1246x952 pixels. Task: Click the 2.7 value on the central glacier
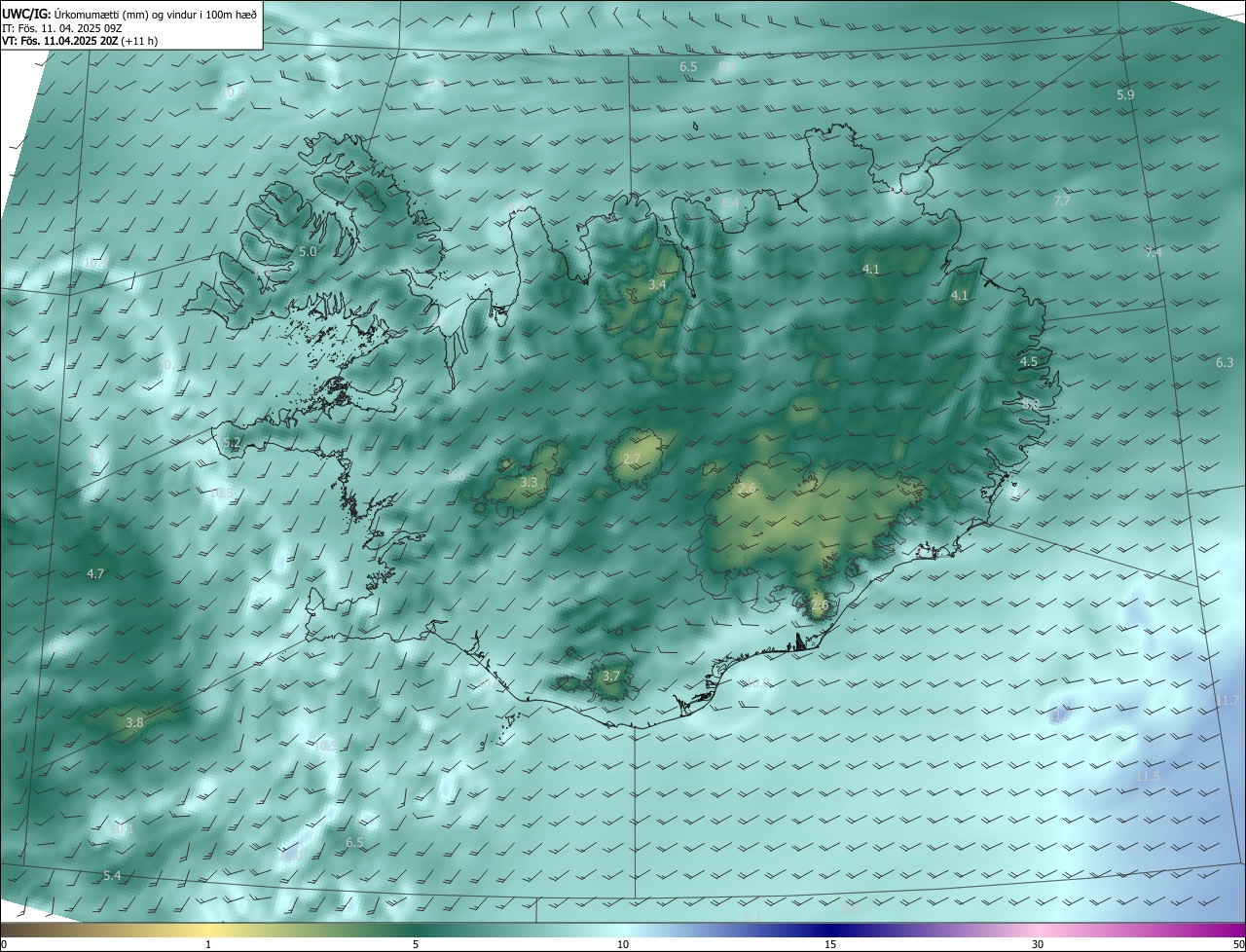(632, 459)
